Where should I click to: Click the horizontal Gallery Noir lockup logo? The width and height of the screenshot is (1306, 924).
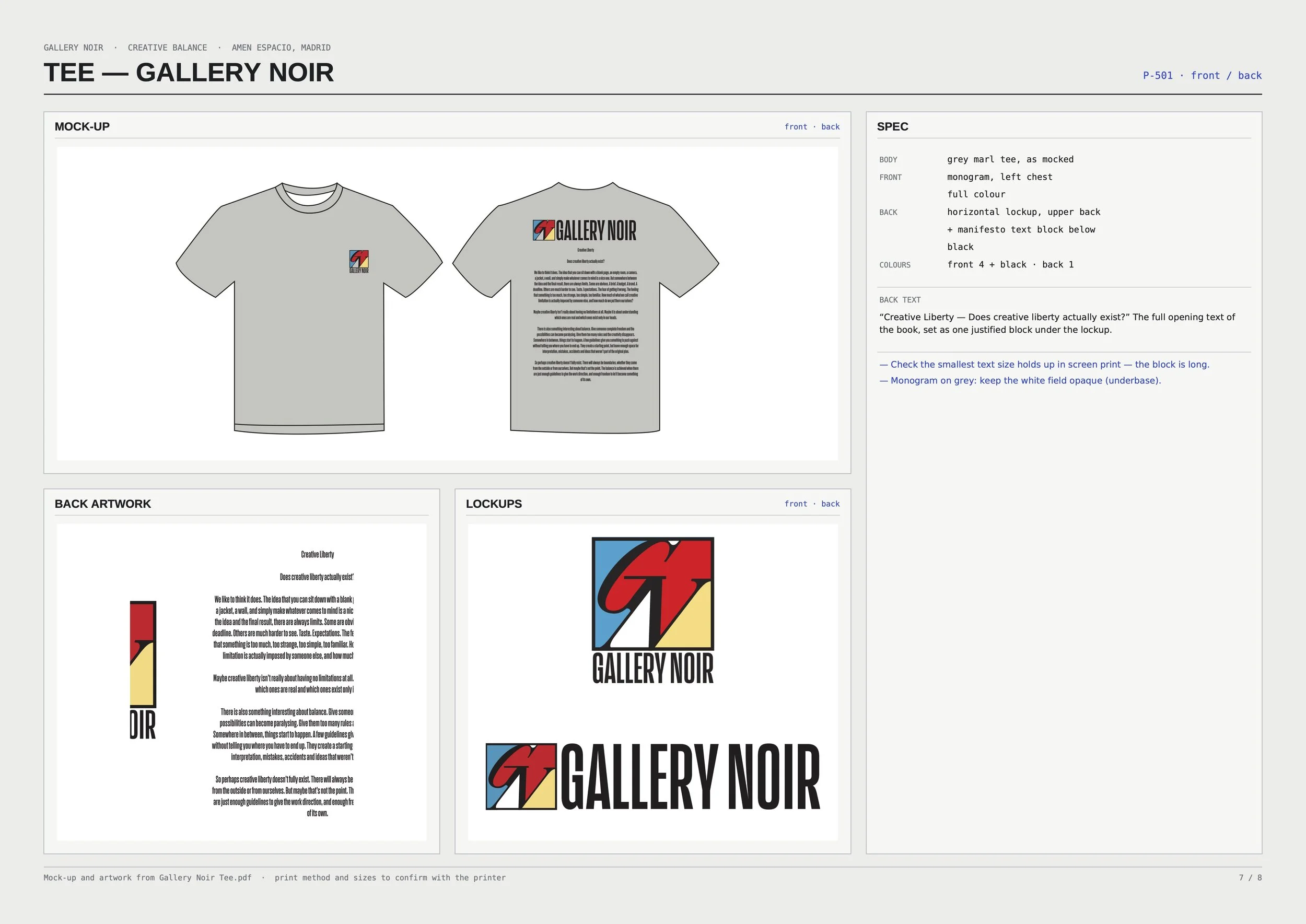[652, 777]
